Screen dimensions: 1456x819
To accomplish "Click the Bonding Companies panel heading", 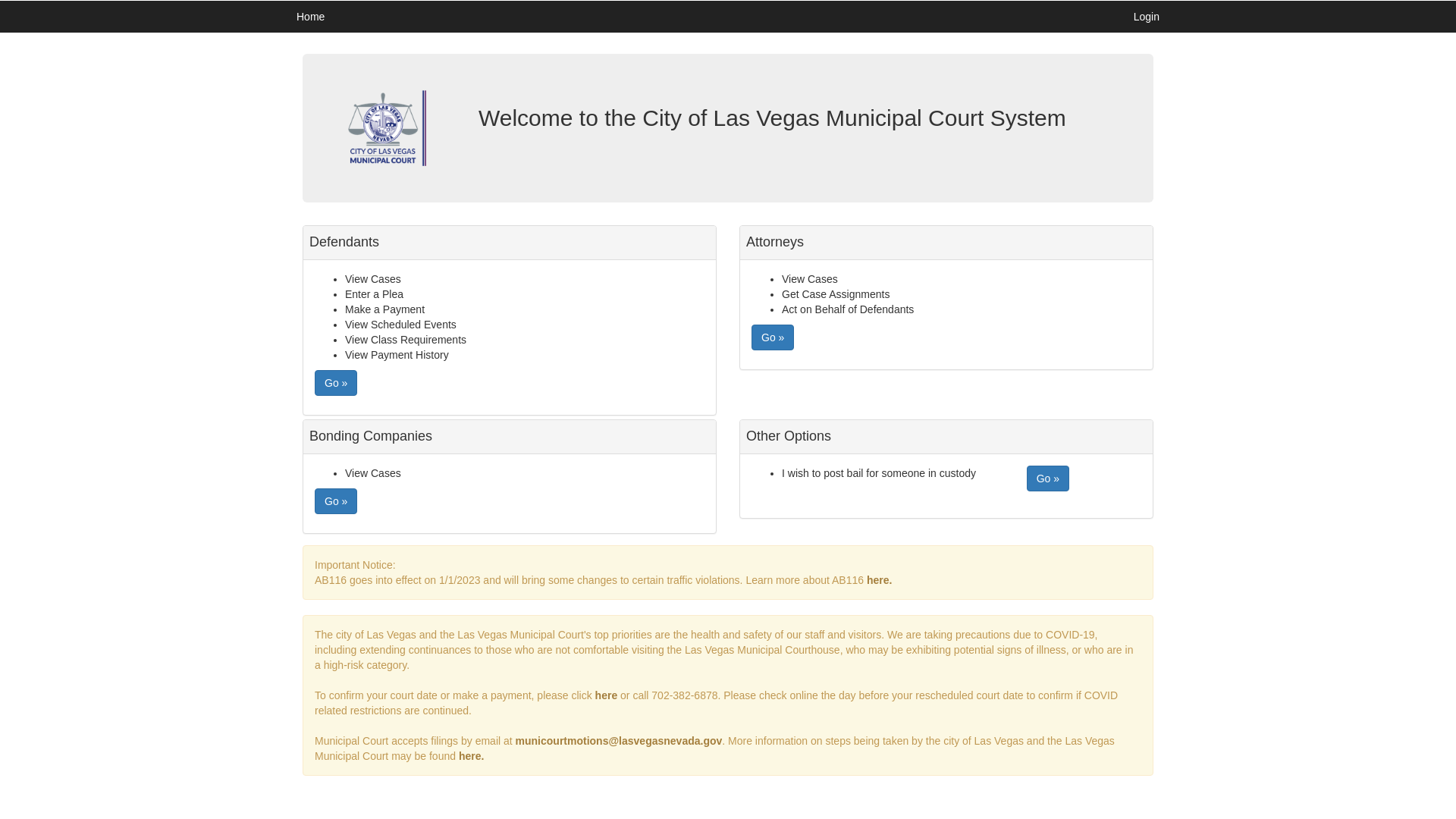I will click(371, 436).
